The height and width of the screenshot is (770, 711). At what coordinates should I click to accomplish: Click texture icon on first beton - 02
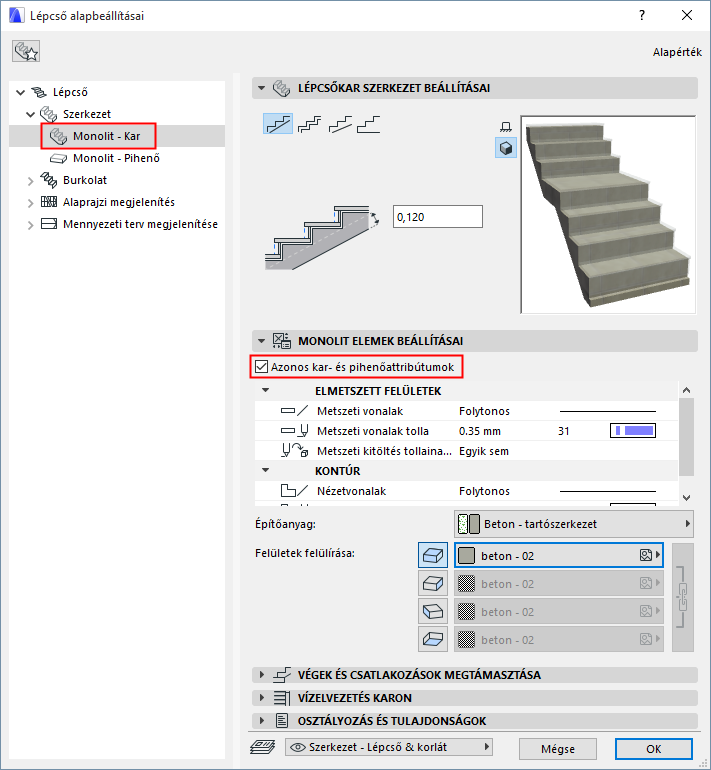[646, 555]
